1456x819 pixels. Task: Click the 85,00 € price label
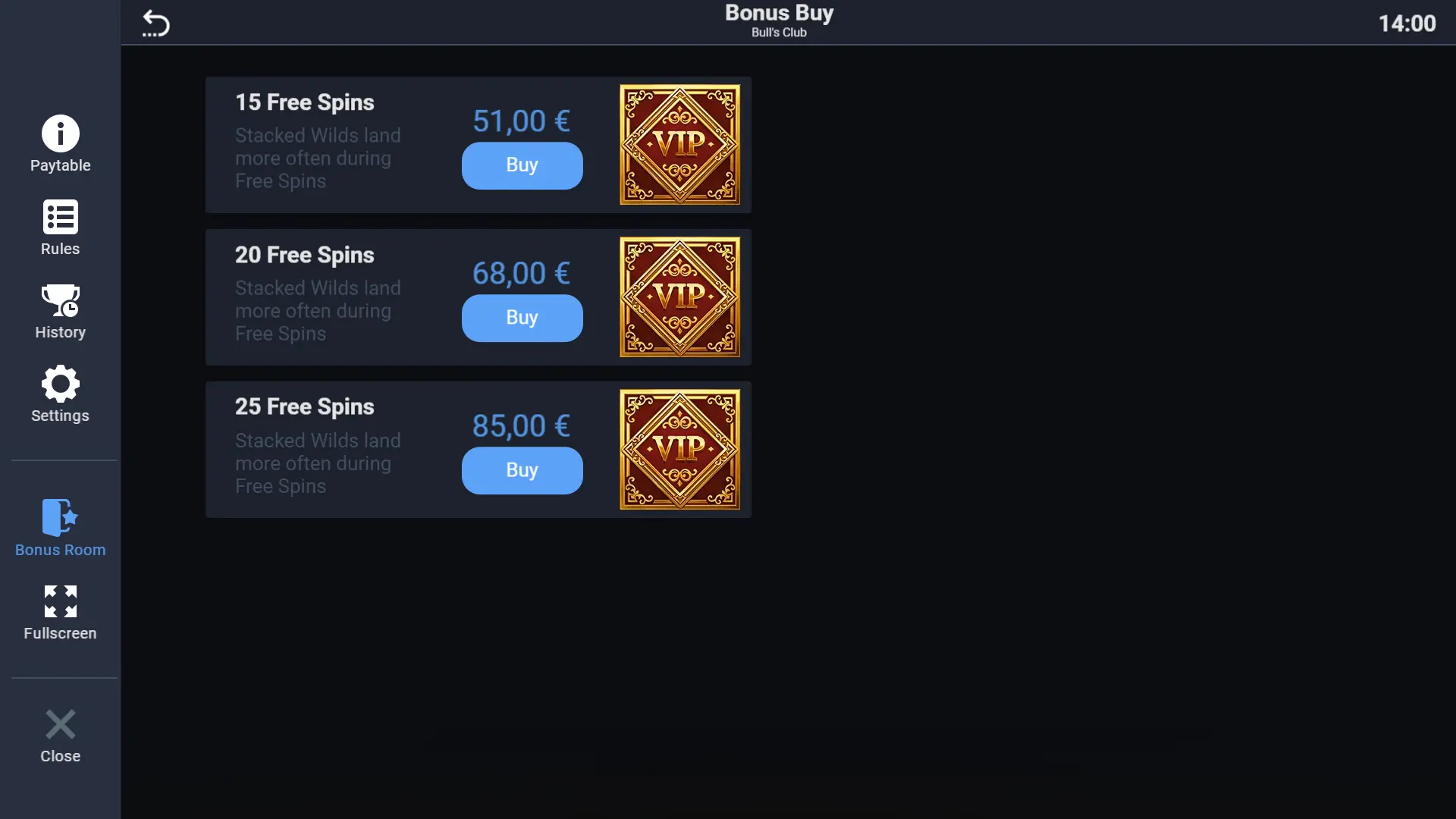(521, 426)
